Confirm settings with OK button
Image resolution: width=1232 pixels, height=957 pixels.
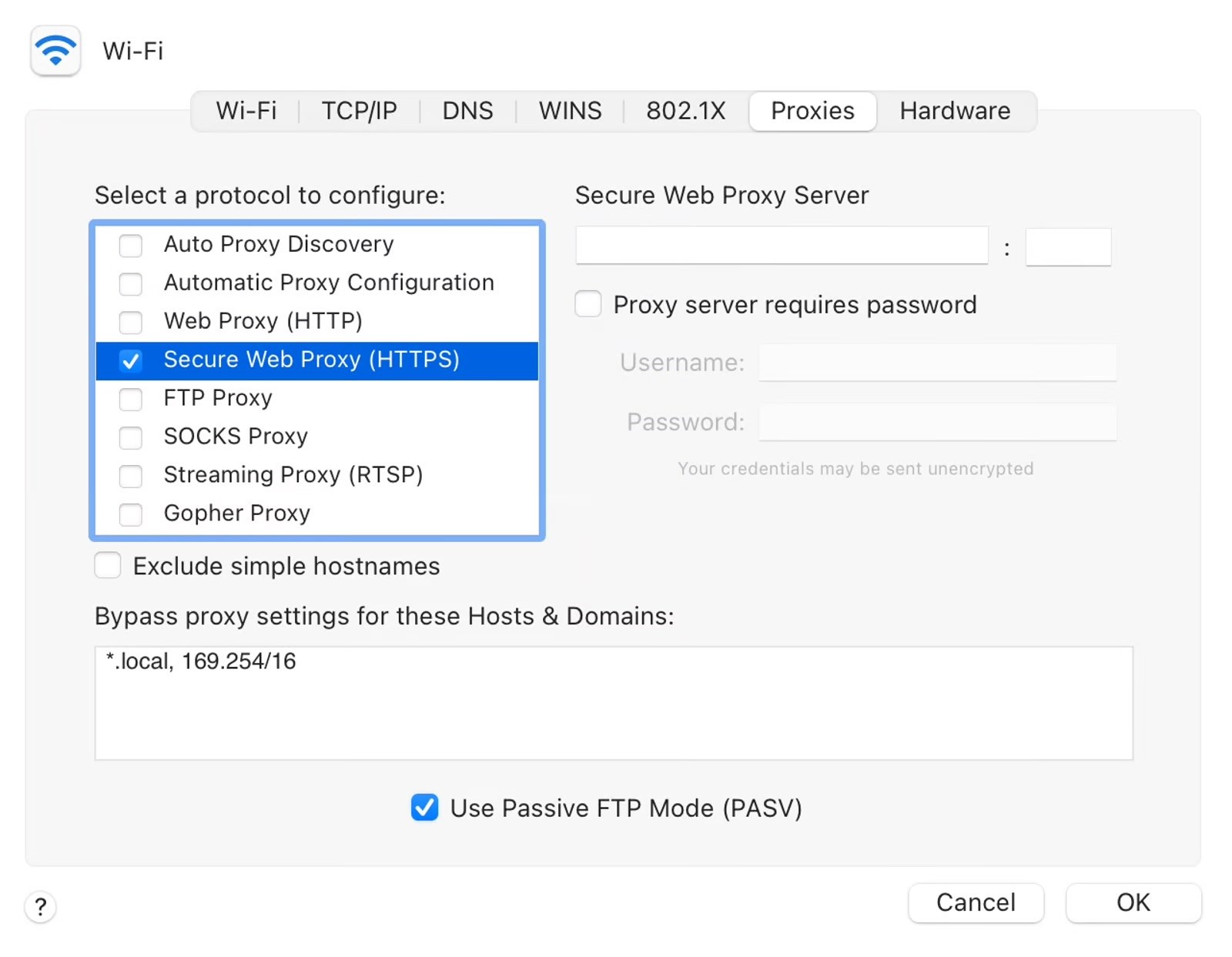point(1133,902)
